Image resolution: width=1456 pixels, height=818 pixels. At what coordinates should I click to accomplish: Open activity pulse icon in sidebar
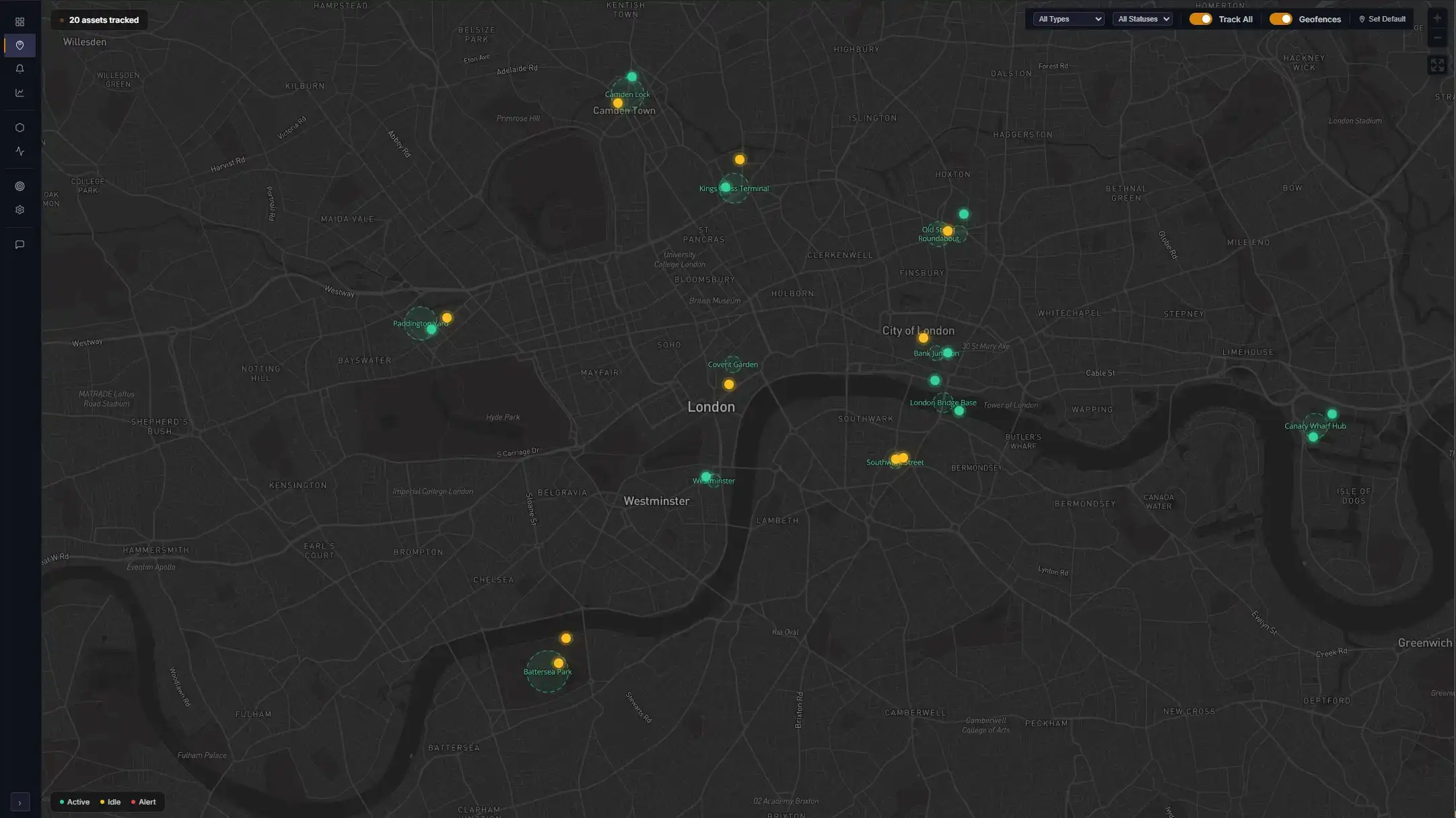[x=20, y=151]
